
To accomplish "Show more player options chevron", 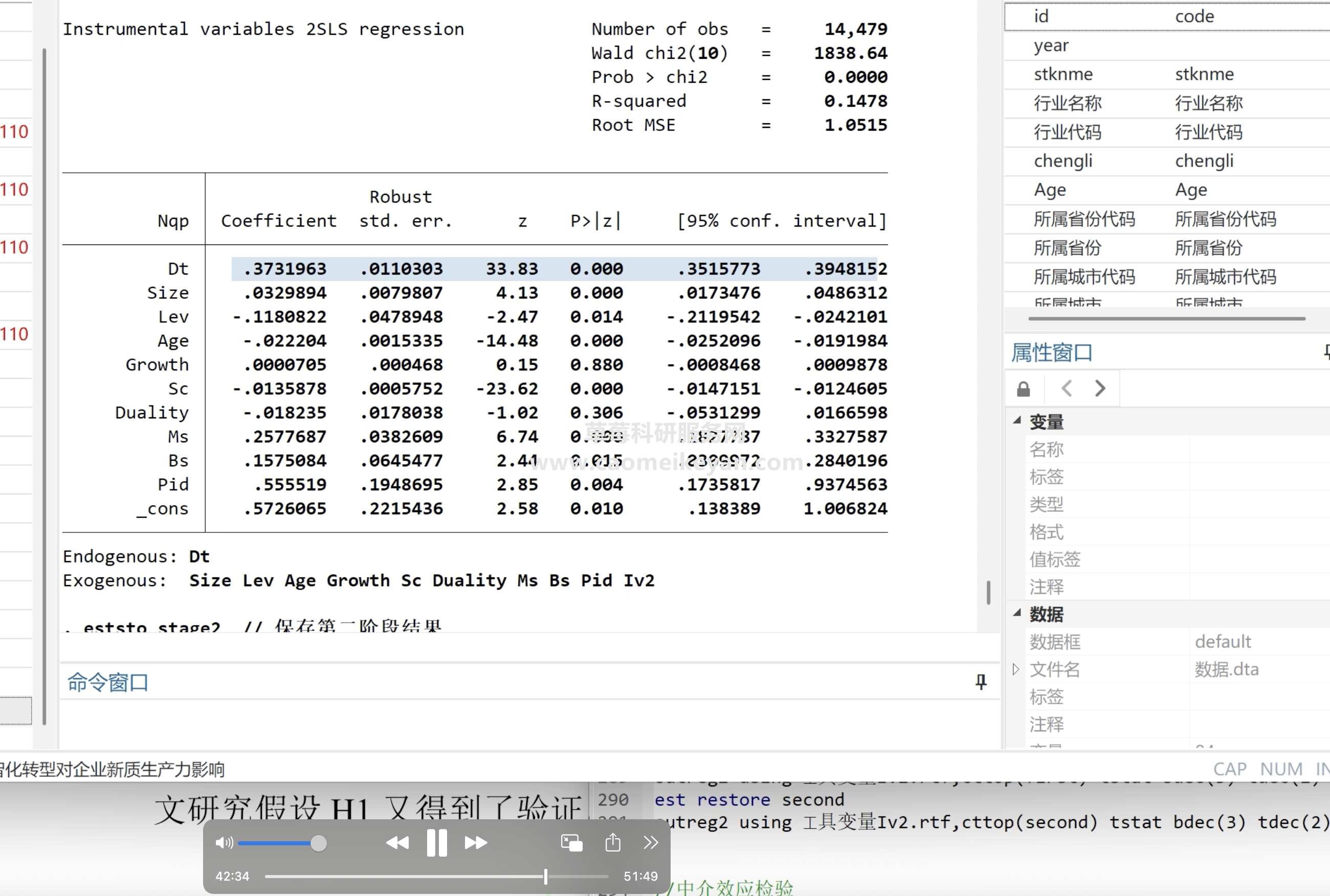I will (x=651, y=842).
